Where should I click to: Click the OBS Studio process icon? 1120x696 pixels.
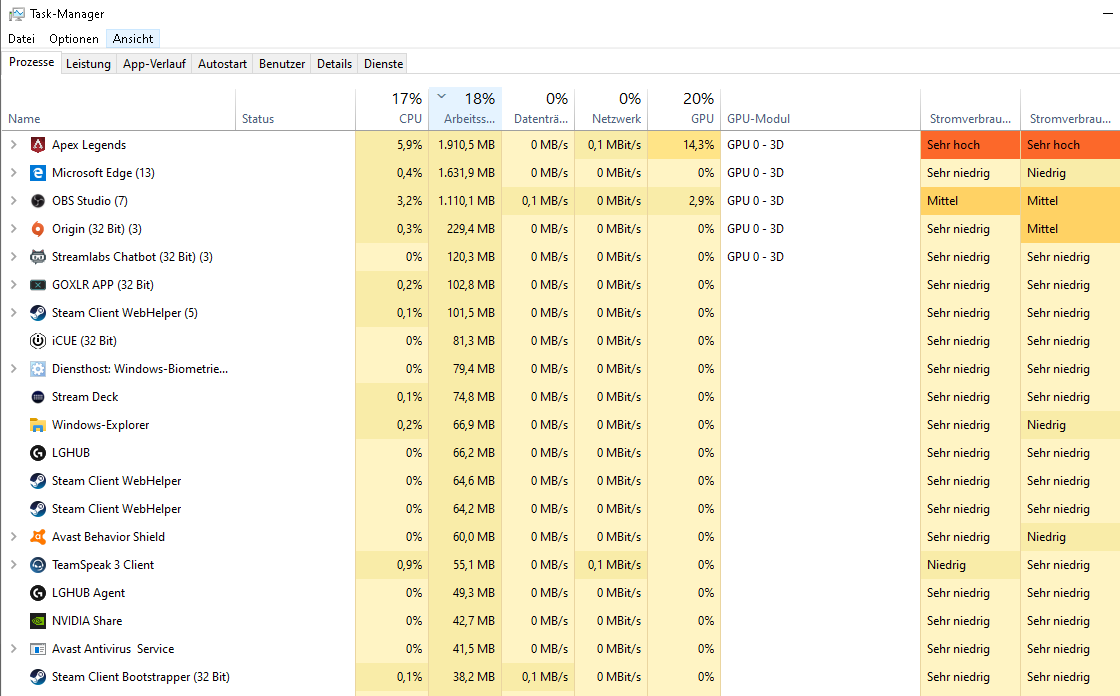point(38,201)
